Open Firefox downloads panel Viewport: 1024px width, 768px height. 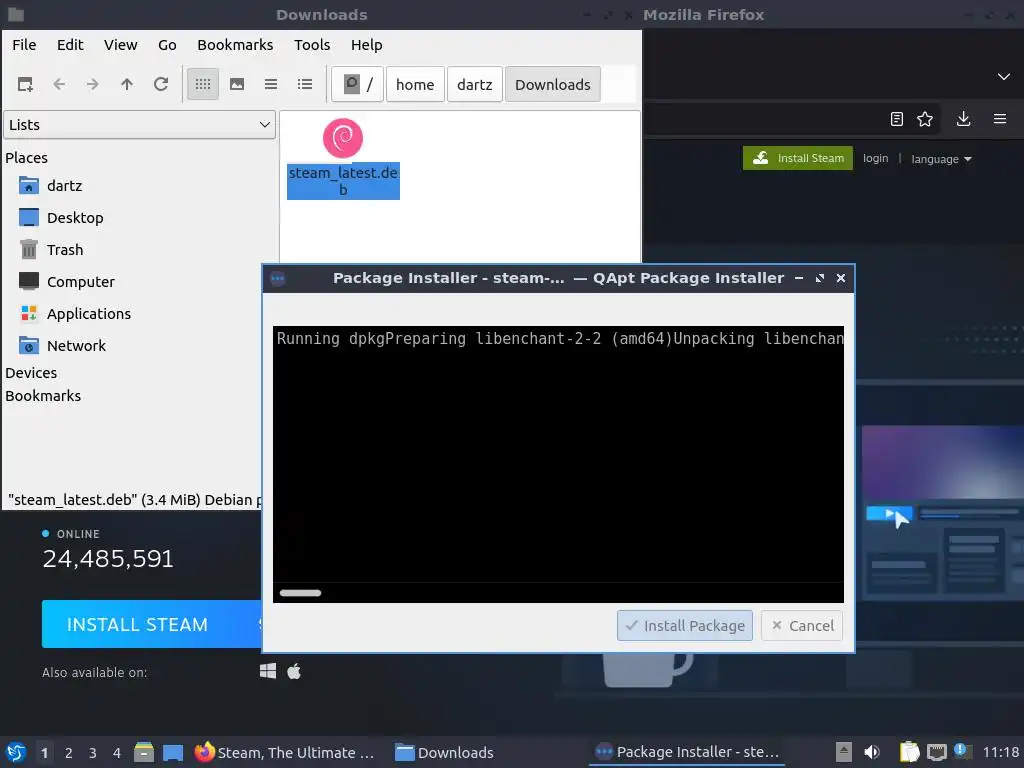point(963,119)
